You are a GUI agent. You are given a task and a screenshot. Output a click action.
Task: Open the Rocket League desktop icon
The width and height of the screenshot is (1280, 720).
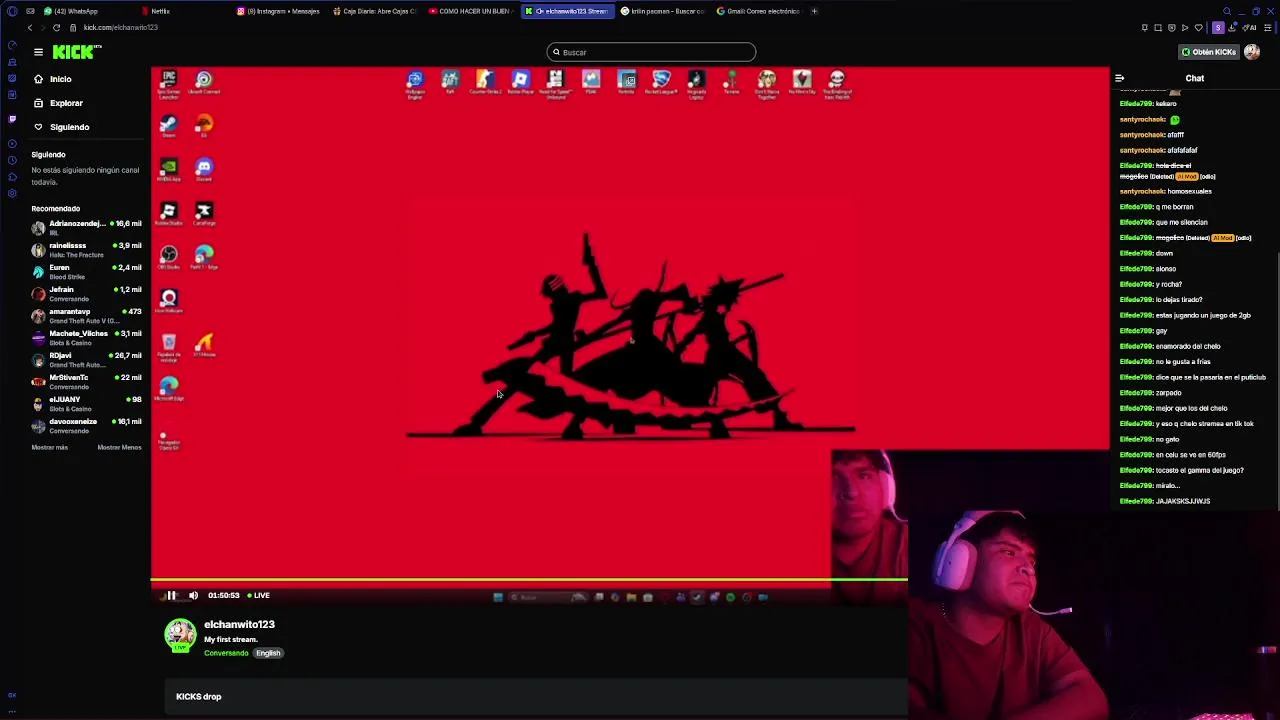pyautogui.click(x=661, y=84)
